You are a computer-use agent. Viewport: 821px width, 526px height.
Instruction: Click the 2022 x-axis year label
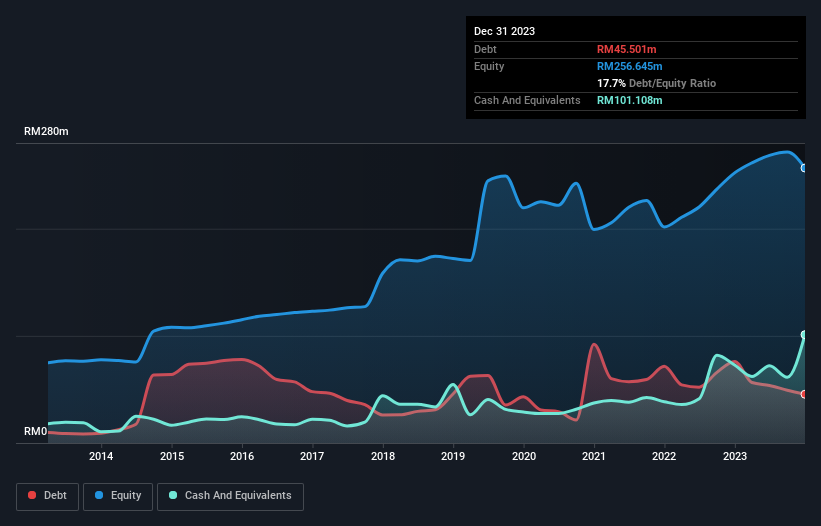(664, 456)
